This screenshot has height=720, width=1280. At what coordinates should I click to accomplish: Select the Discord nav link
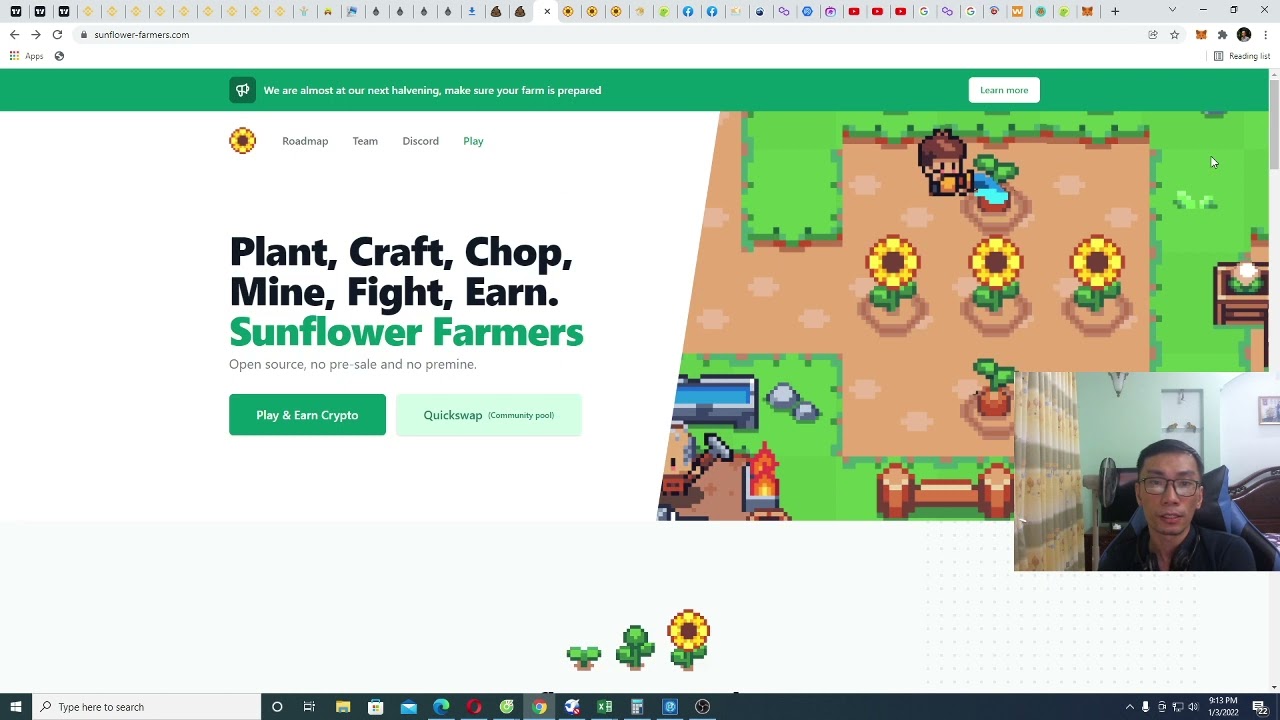click(x=420, y=141)
